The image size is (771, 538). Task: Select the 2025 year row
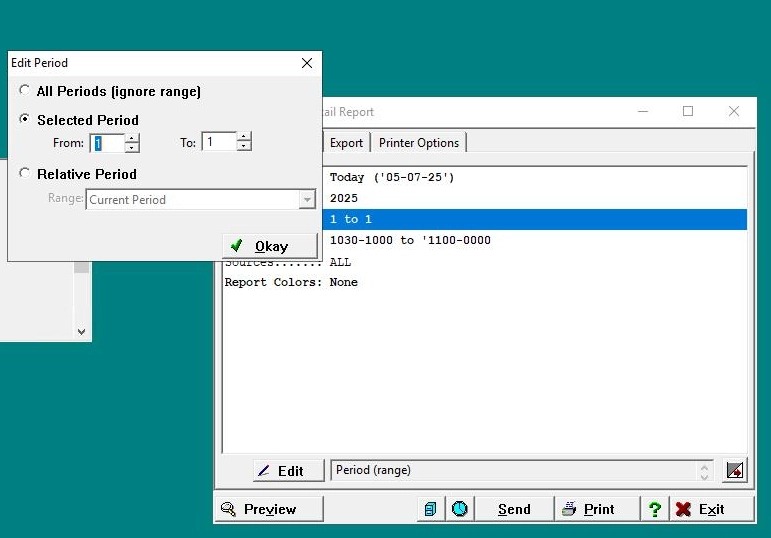(535, 198)
